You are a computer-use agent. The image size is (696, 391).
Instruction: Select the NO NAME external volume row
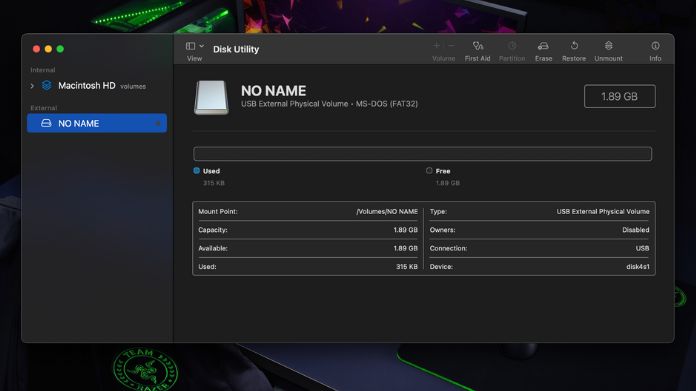[97, 123]
